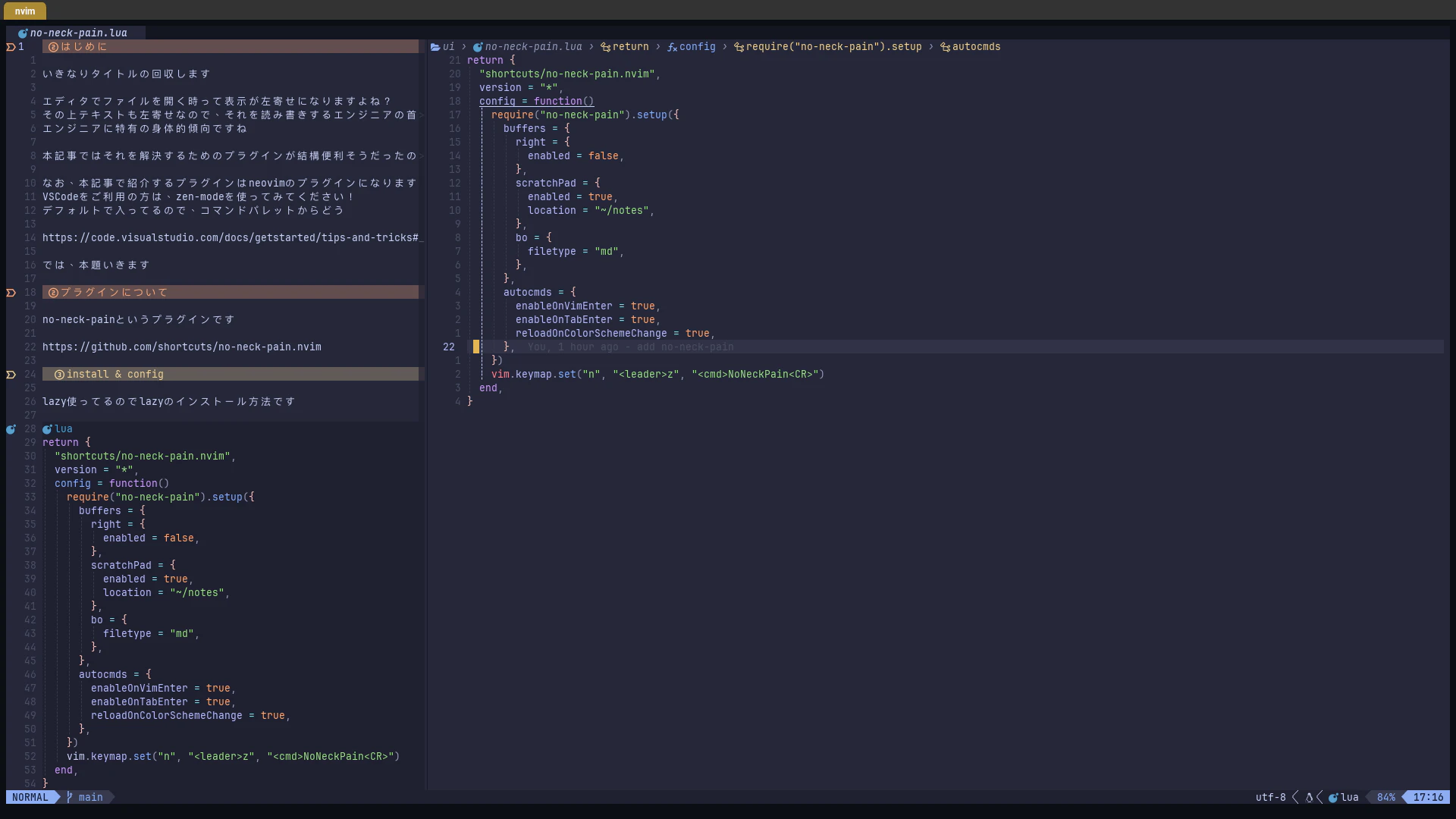Click the git blame text 'You, 1 hour ago'
1456x819 pixels.
tap(573, 347)
